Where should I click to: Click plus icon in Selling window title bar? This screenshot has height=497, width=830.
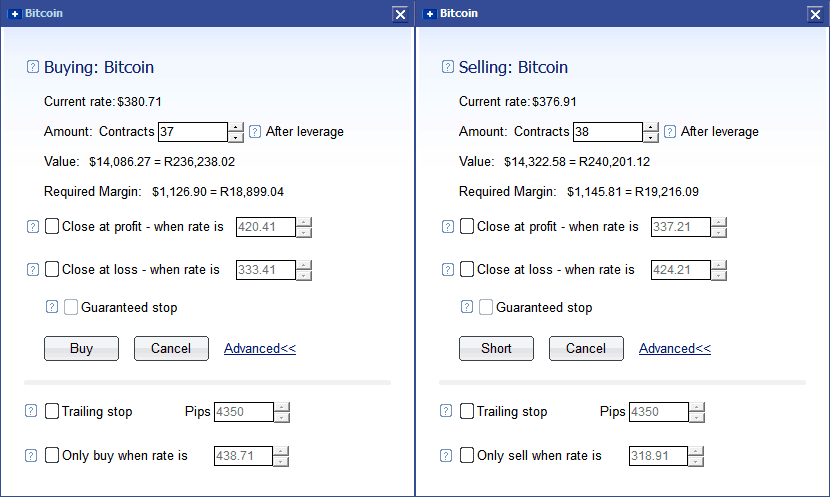point(430,14)
